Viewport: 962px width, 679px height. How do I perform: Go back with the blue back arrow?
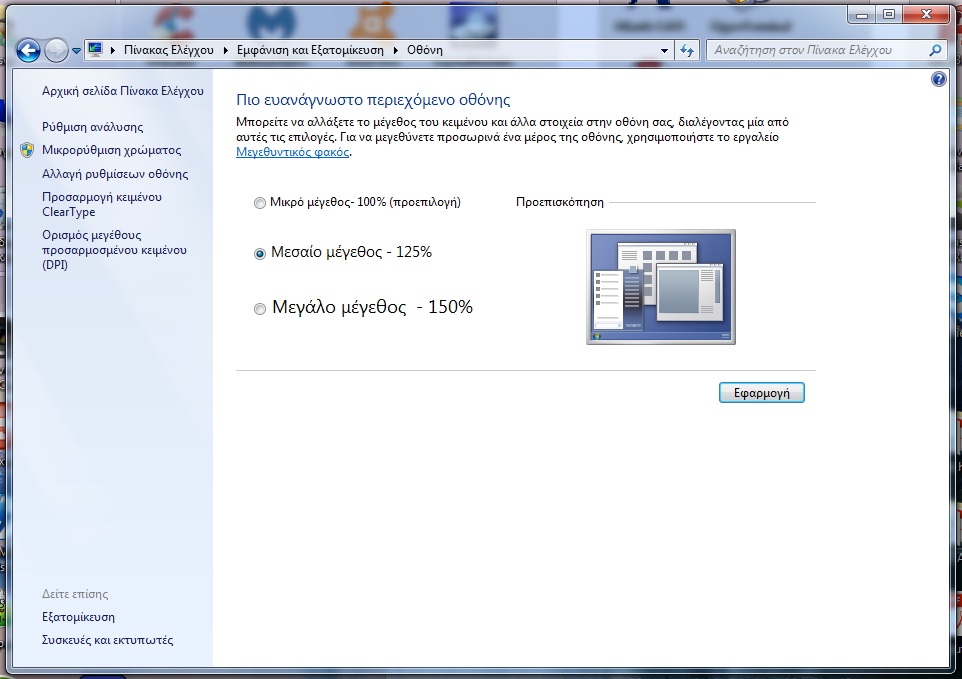click(x=28, y=50)
